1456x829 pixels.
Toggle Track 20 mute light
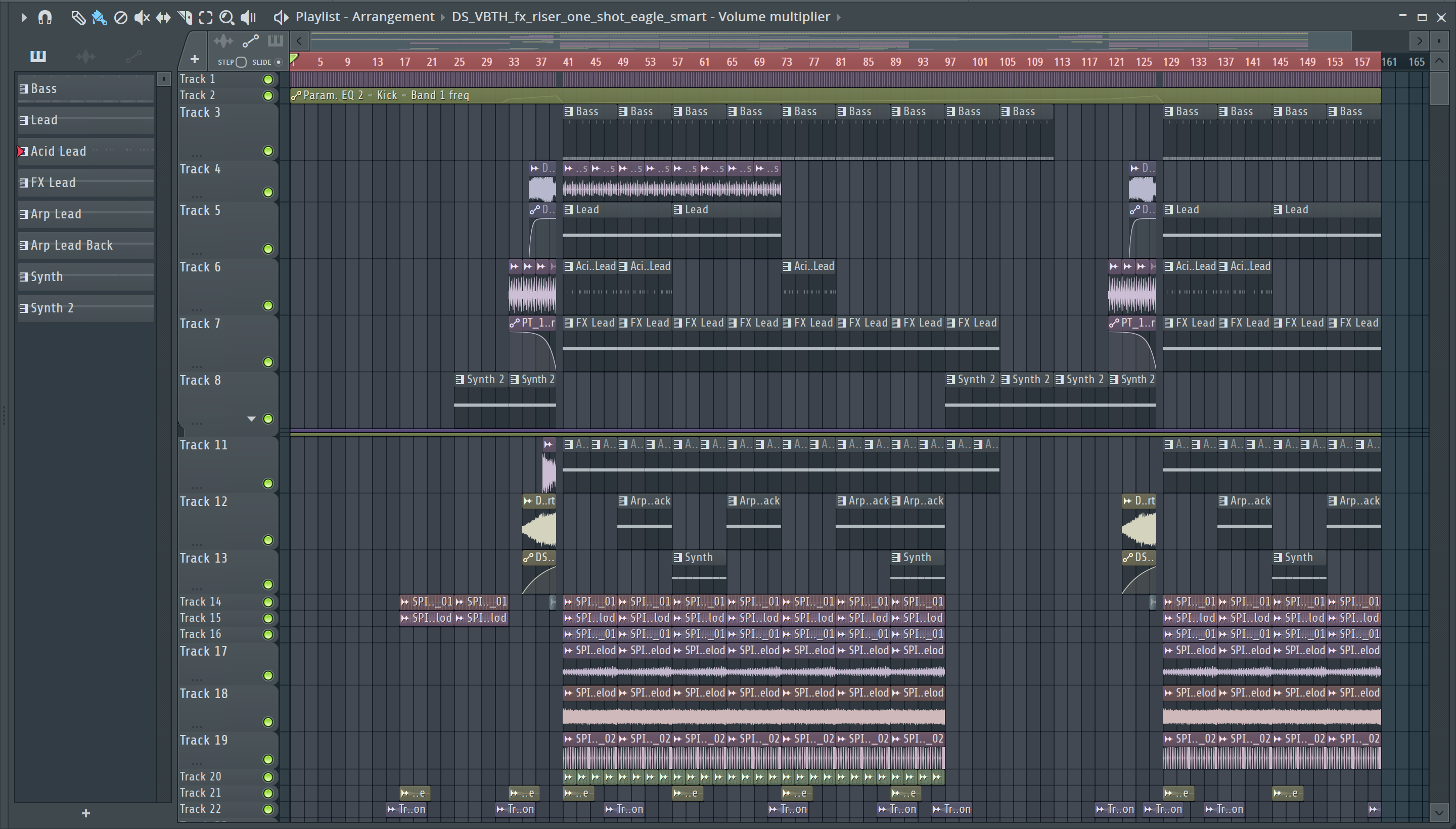coord(267,776)
